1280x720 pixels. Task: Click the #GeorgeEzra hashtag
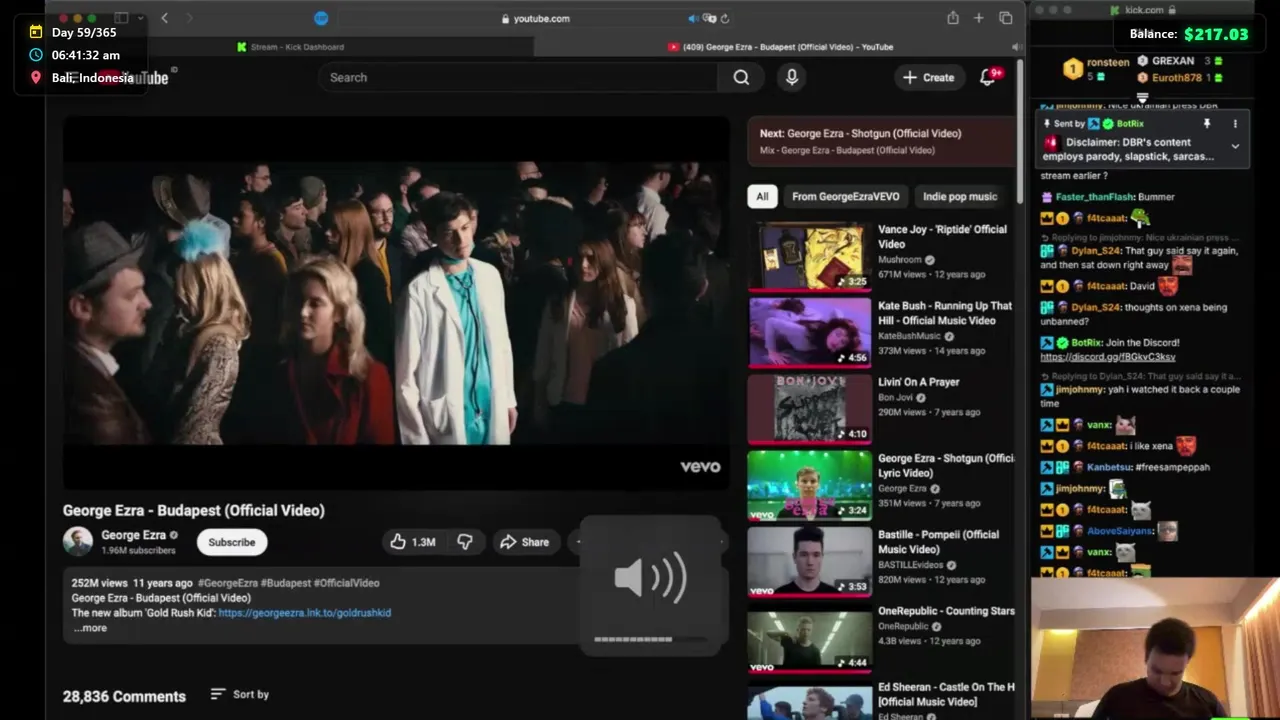point(228,583)
